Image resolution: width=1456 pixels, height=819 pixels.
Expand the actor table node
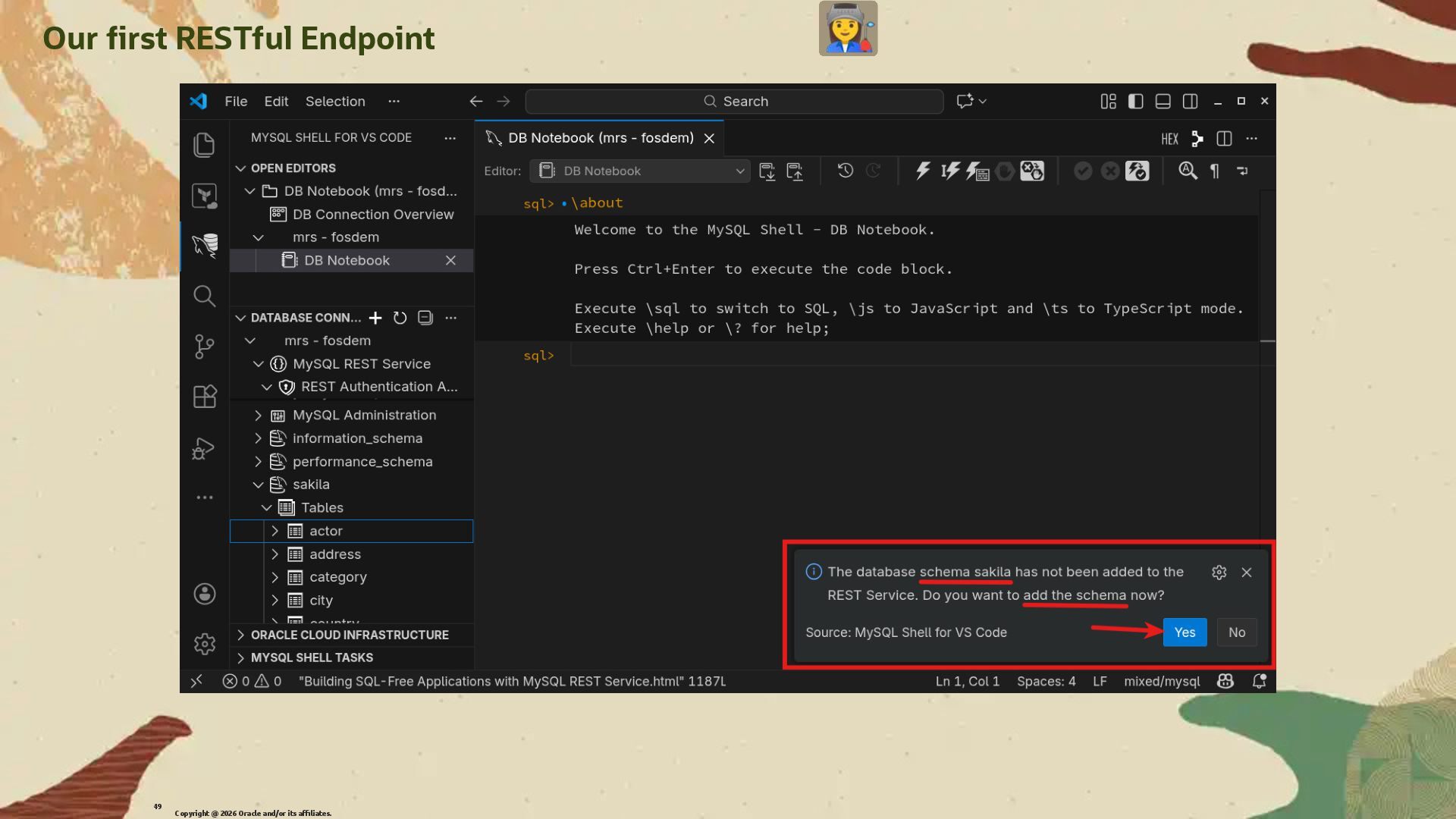[x=275, y=531]
